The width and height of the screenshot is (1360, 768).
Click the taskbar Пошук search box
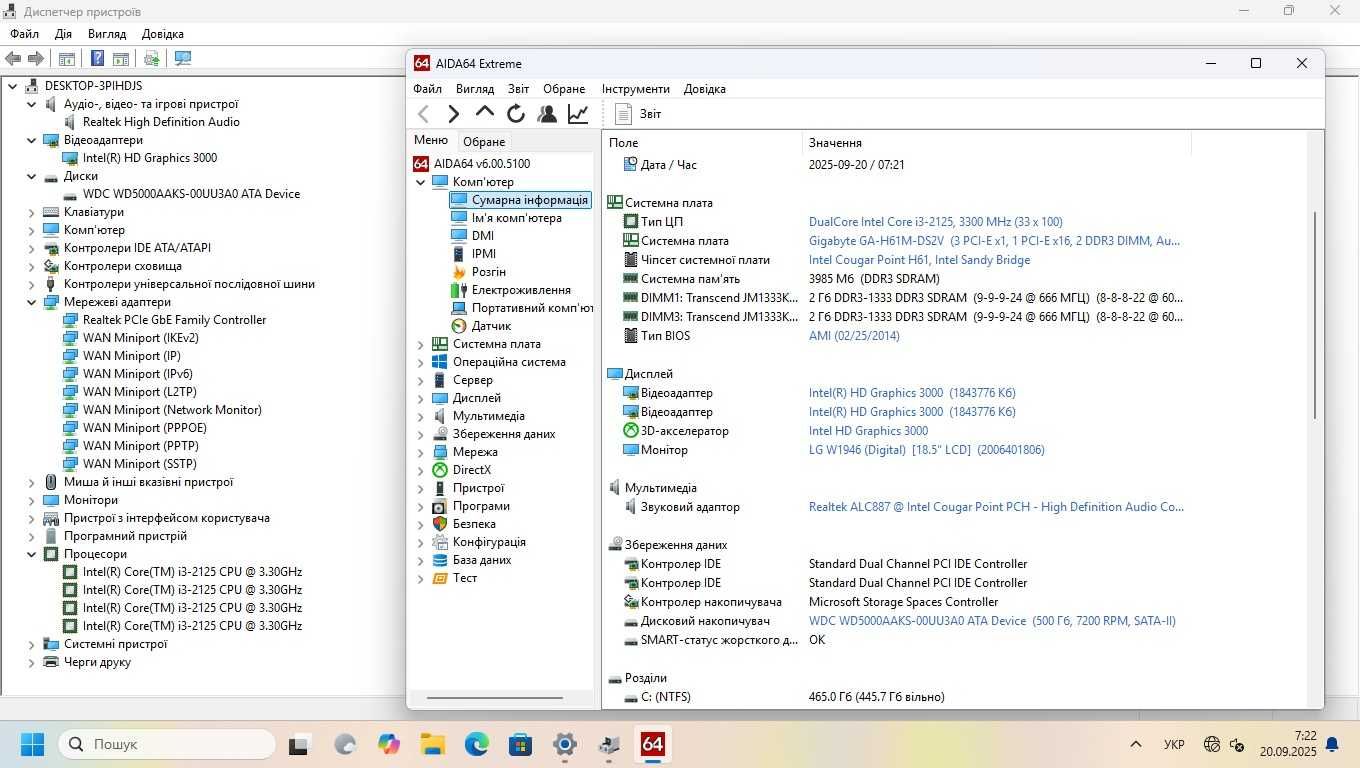pos(166,745)
